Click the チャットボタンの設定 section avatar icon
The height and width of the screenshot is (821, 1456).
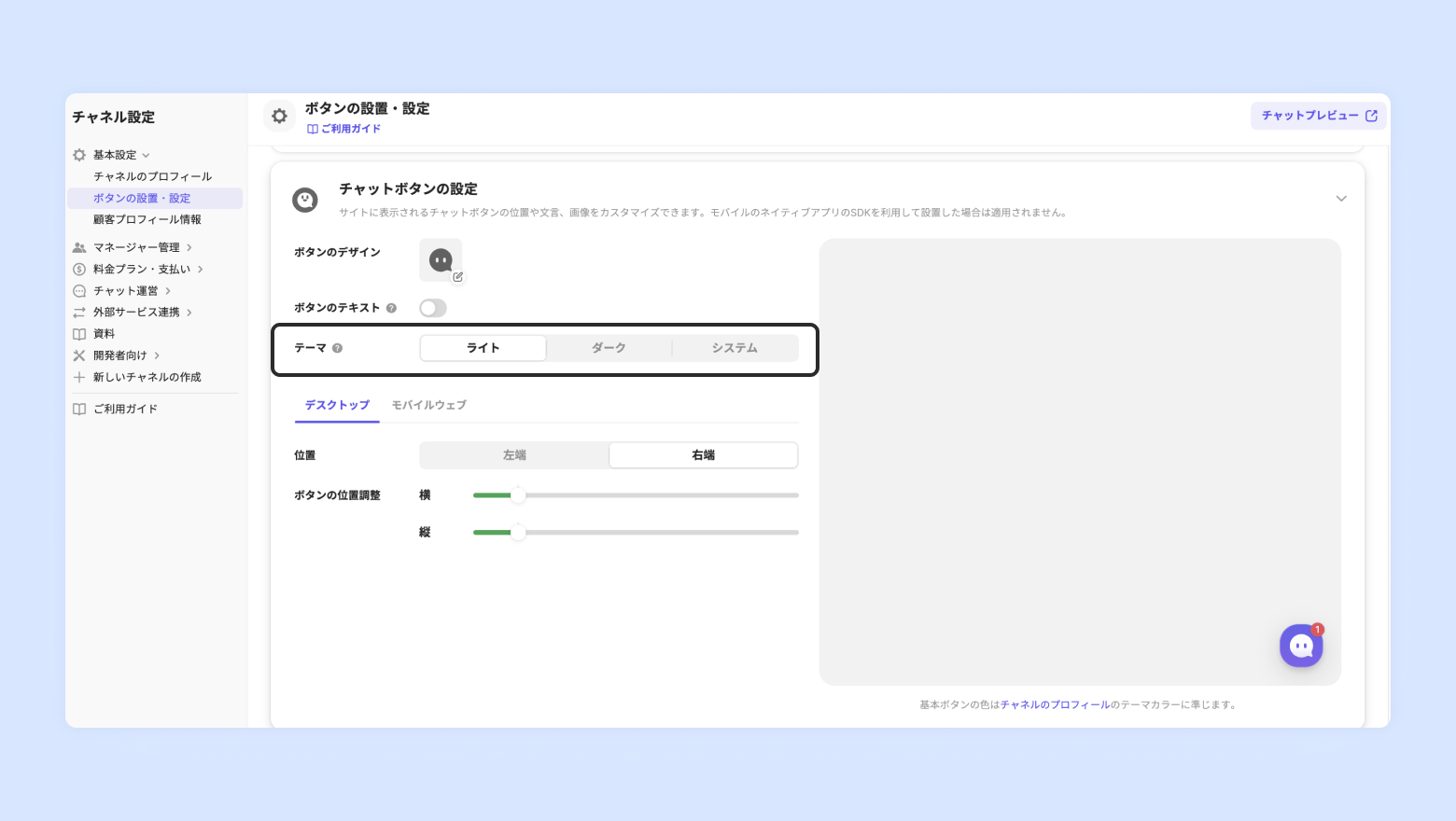305,200
